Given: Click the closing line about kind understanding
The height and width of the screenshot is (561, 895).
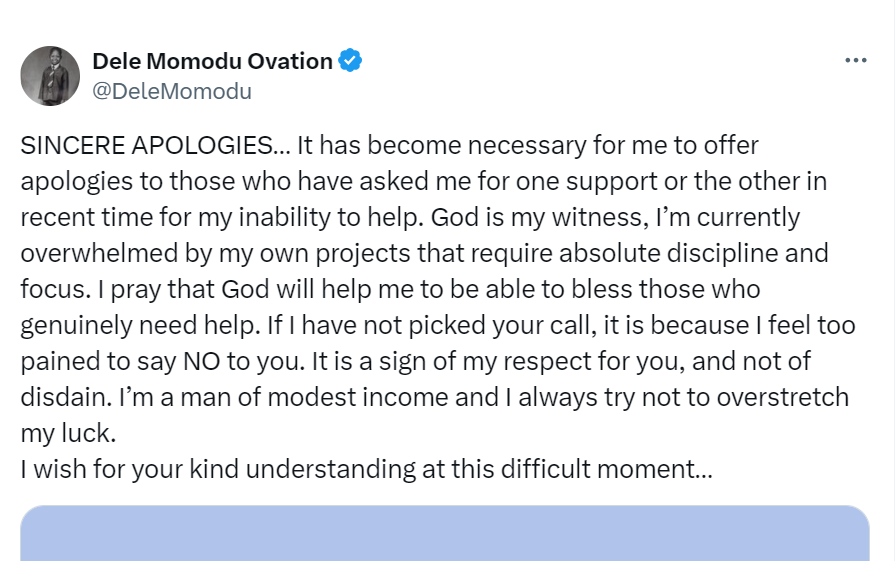Looking at the screenshot, I should [366, 470].
